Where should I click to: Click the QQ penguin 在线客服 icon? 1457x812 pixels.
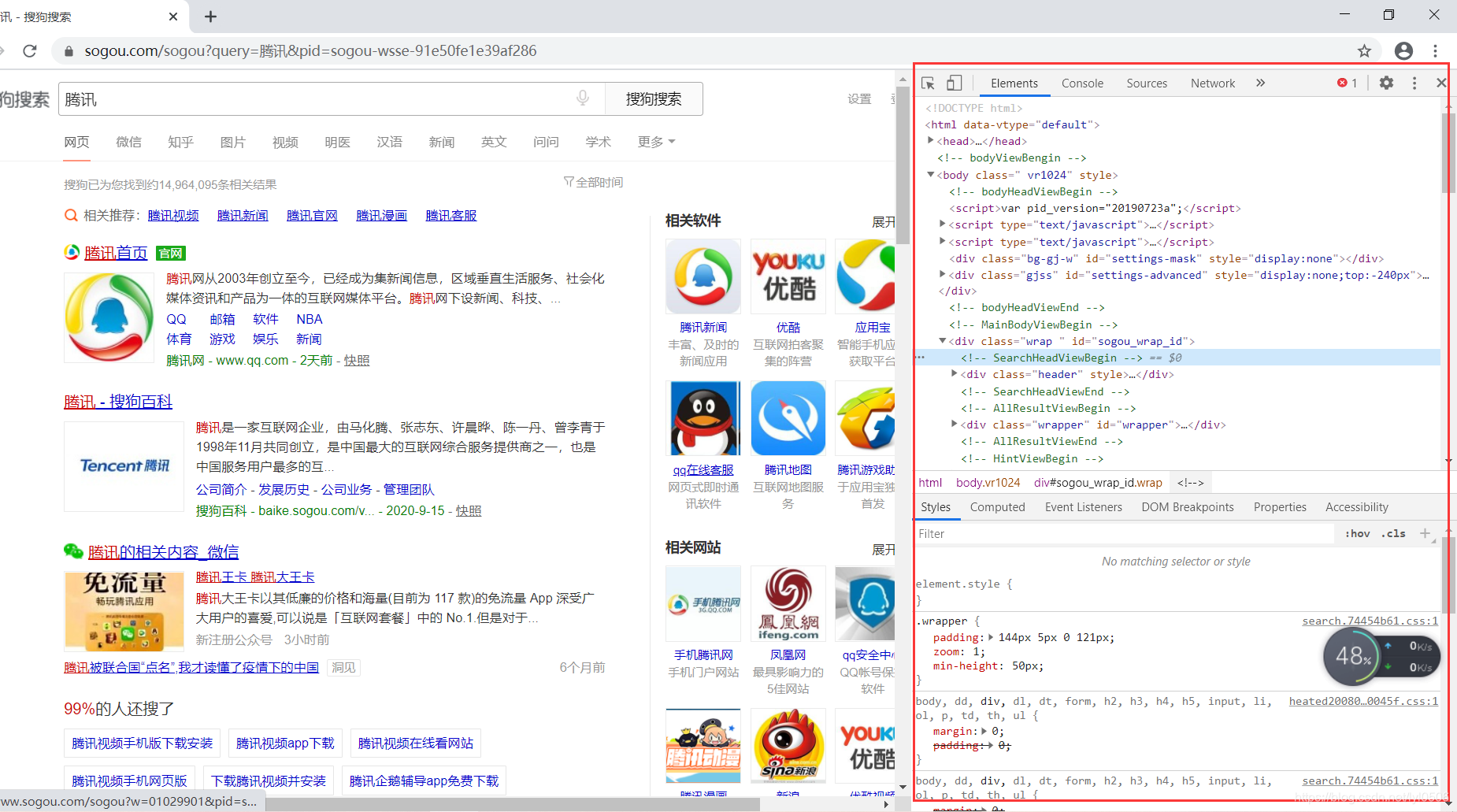[703, 418]
